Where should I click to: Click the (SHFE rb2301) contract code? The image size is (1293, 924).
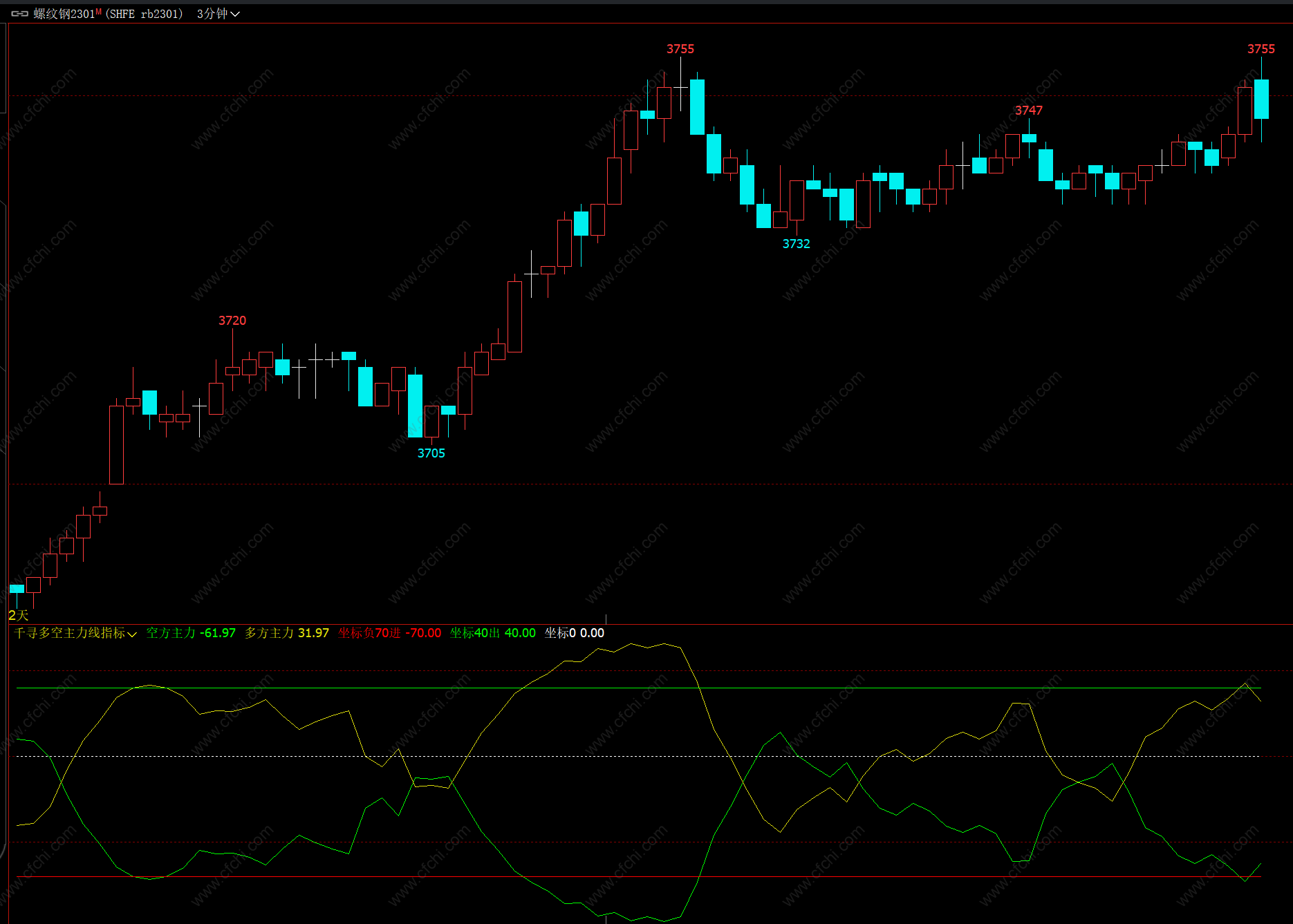pyautogui.click(x=144, y=14)
